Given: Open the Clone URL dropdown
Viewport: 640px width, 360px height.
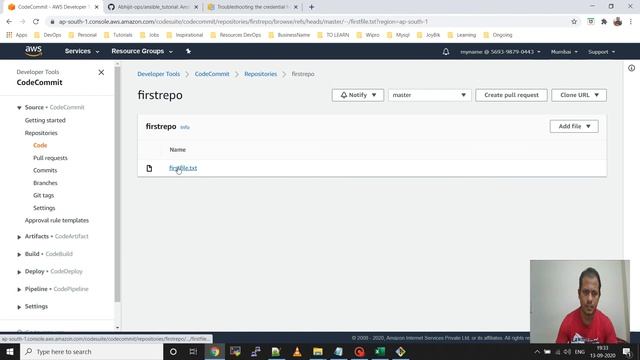Looking at the screenshot, I should coord(579,95).
